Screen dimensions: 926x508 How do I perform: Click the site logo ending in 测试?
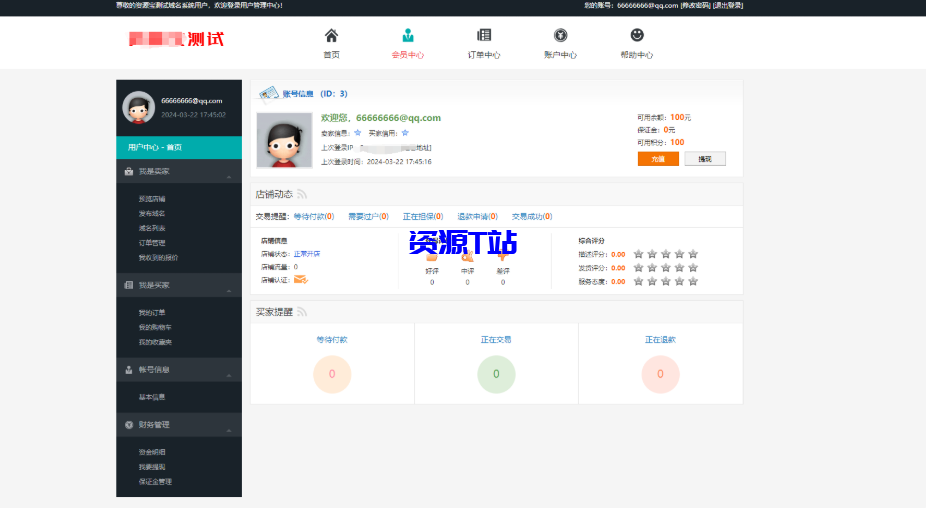pos(176,39)
